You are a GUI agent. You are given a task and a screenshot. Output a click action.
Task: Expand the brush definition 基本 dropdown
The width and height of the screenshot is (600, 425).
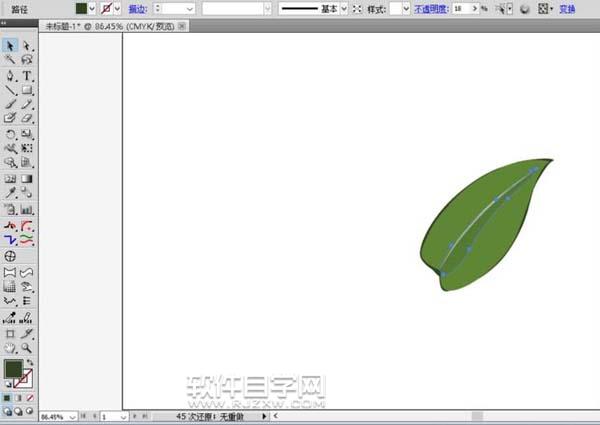click(x=343, y=8)
